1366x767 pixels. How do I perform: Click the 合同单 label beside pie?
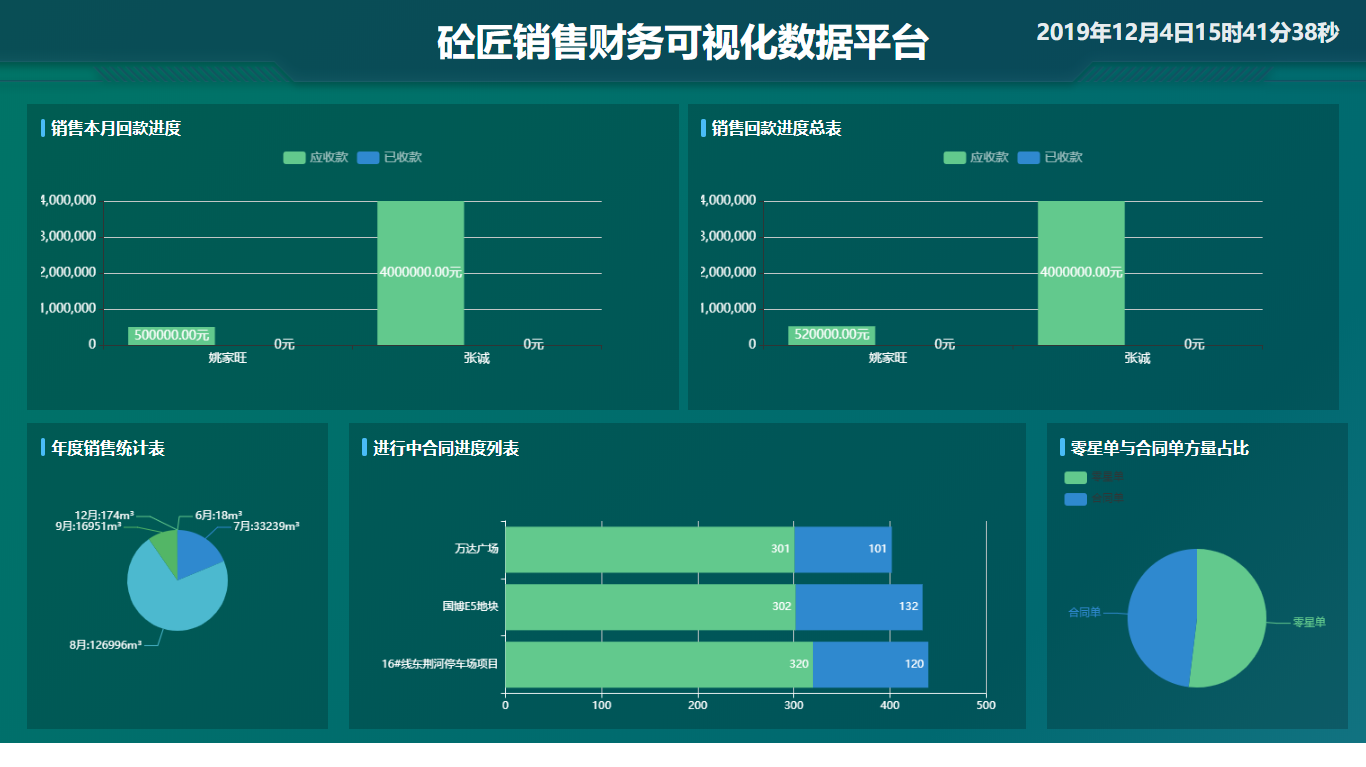pyautogui.click(x=1084, y=612)
